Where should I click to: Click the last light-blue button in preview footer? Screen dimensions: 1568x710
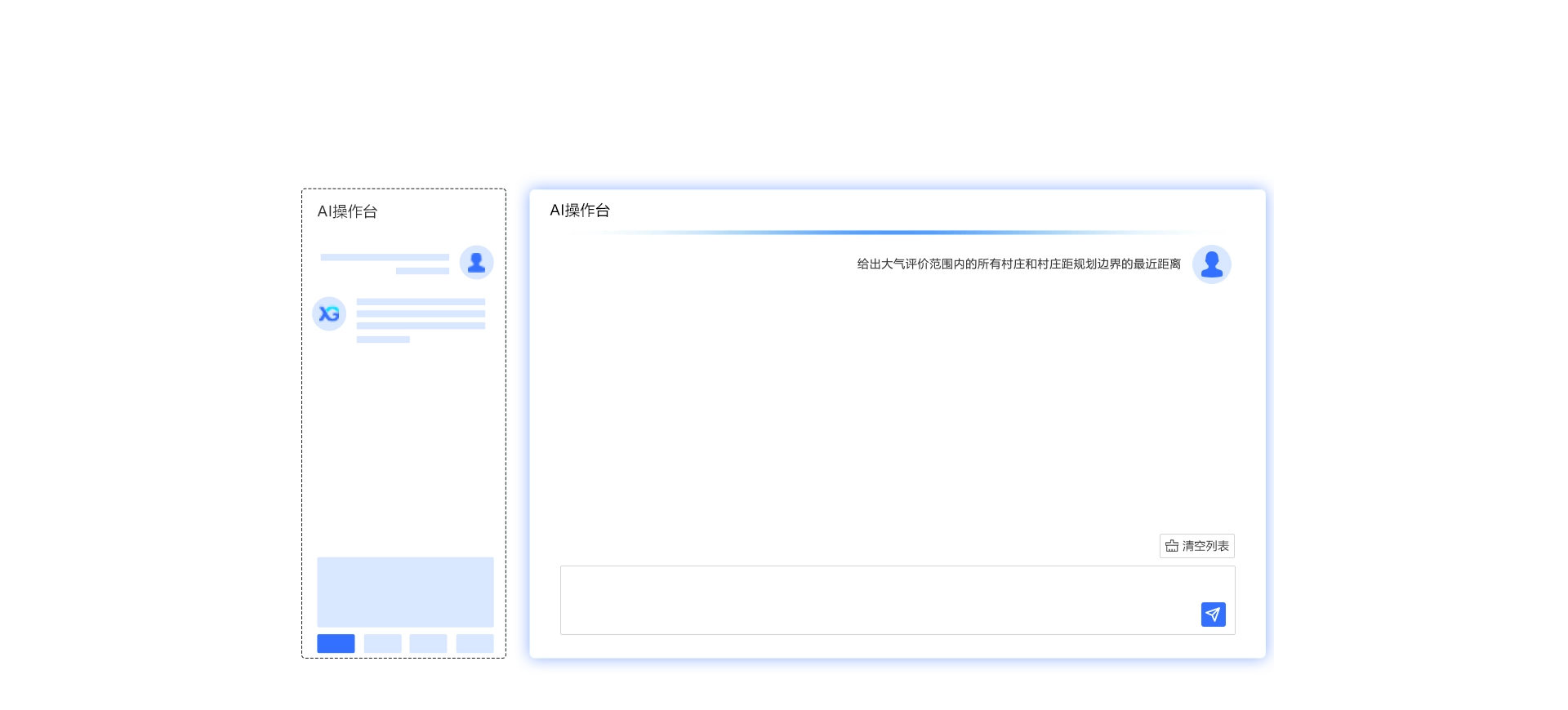(x=474, y=643)
